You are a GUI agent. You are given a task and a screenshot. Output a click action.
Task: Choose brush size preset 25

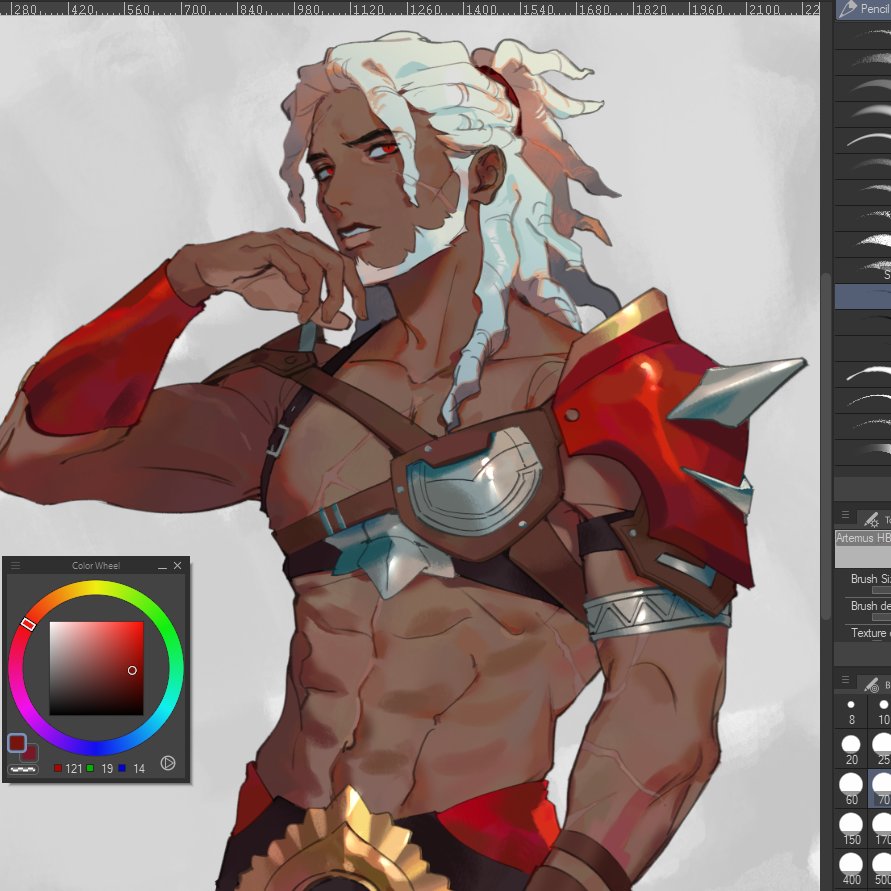click(882, 750)
